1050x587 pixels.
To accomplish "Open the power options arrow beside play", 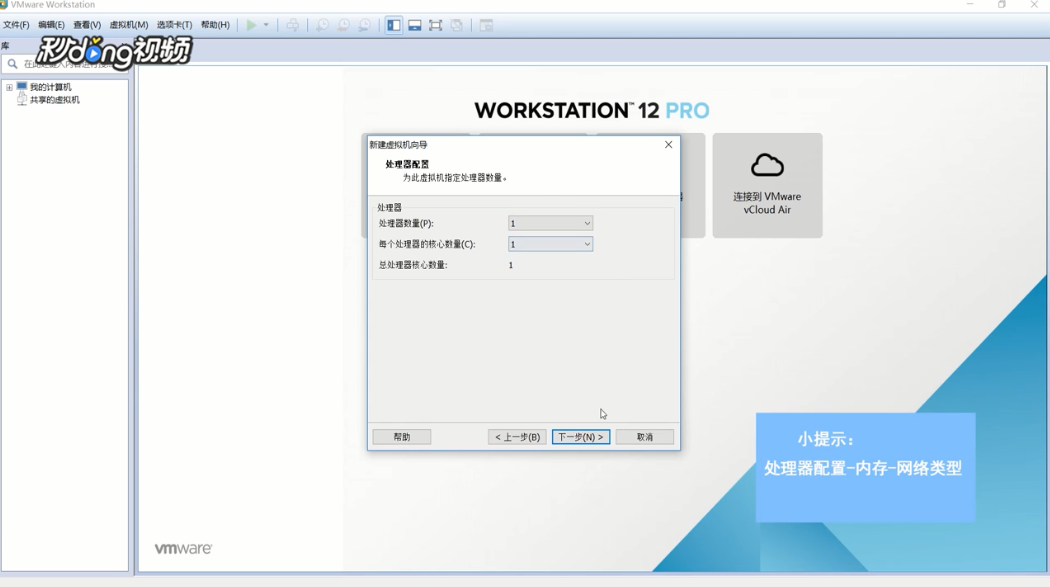I will coord(266,25).
